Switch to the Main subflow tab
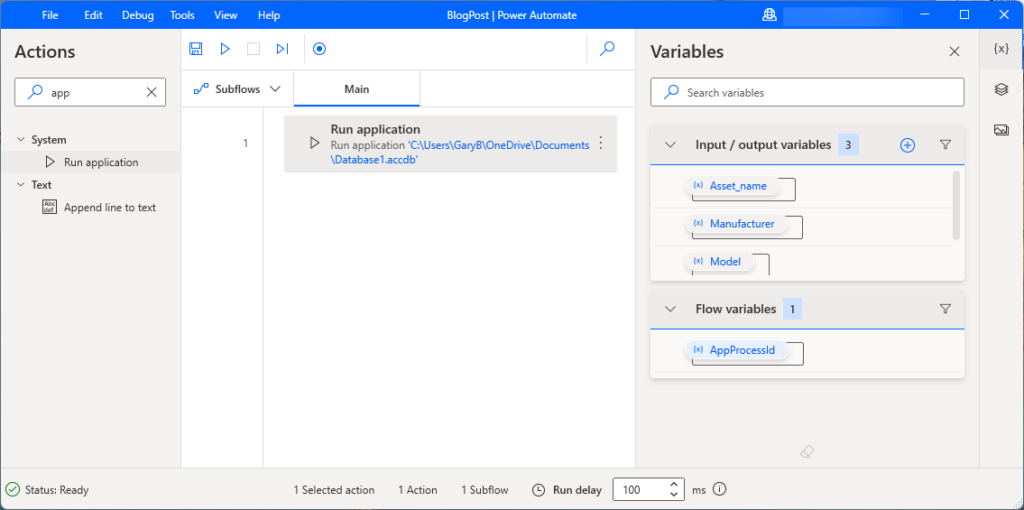 (x=357, y=89)
